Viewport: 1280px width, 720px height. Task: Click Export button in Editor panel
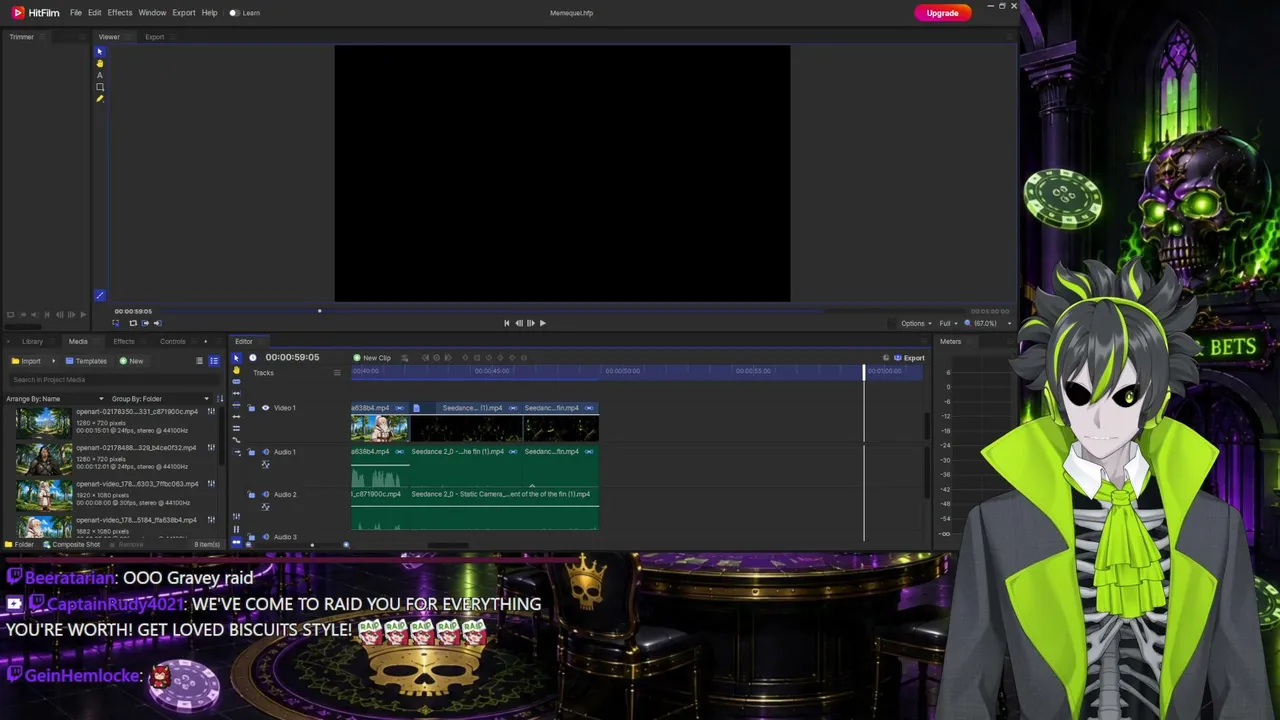tap(909, 358)
